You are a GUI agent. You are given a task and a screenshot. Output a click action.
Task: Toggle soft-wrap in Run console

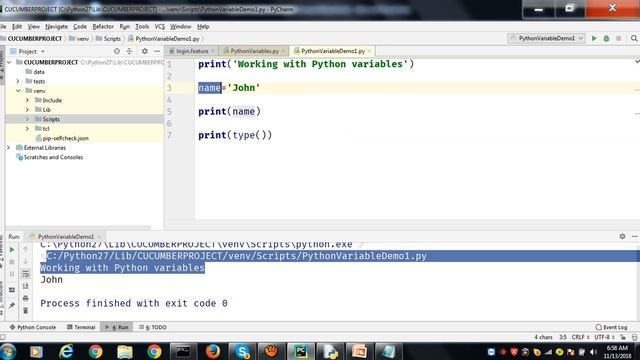(25, 274)
